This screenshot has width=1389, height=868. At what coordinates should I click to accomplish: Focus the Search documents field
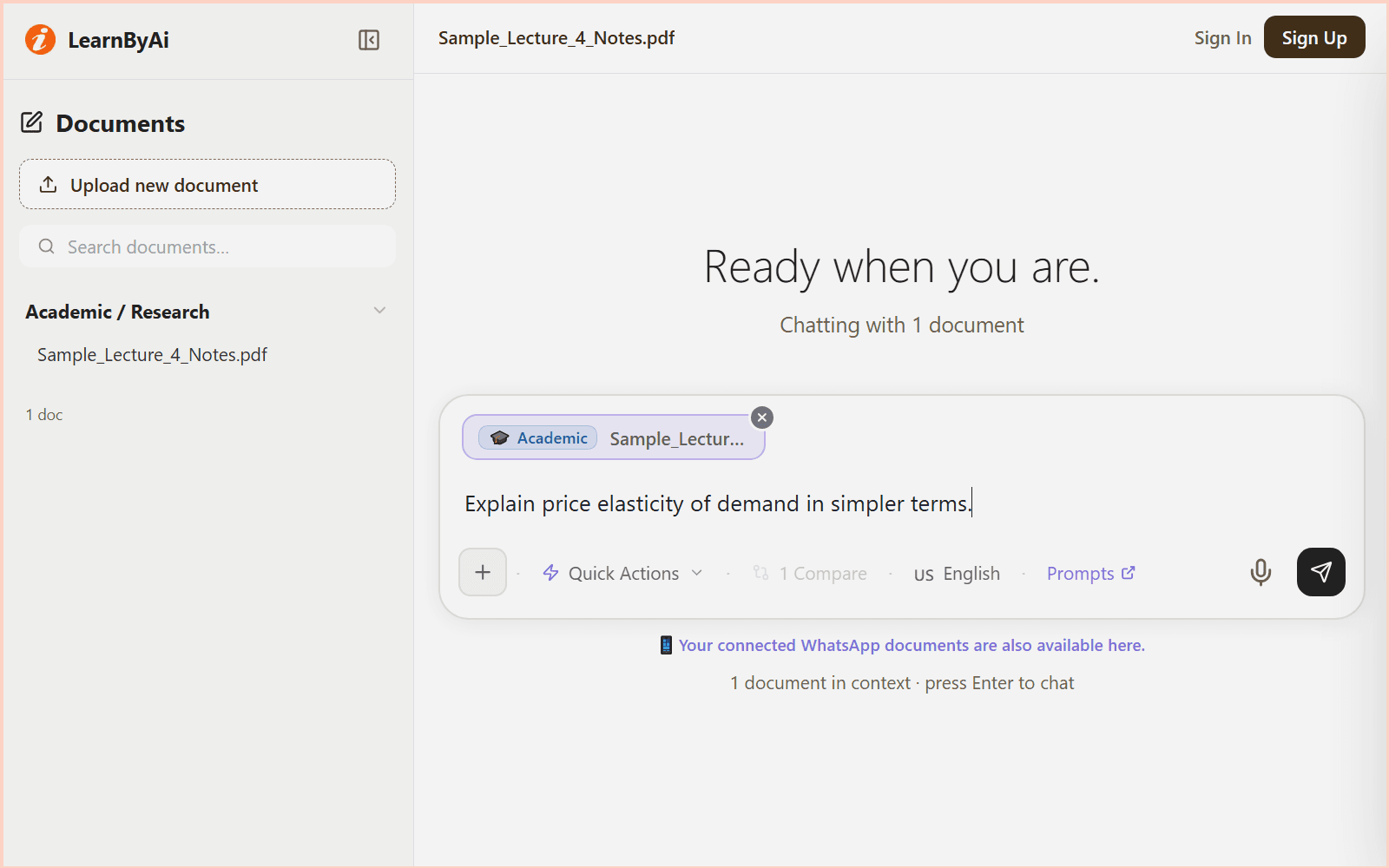(x=207, y=247)
